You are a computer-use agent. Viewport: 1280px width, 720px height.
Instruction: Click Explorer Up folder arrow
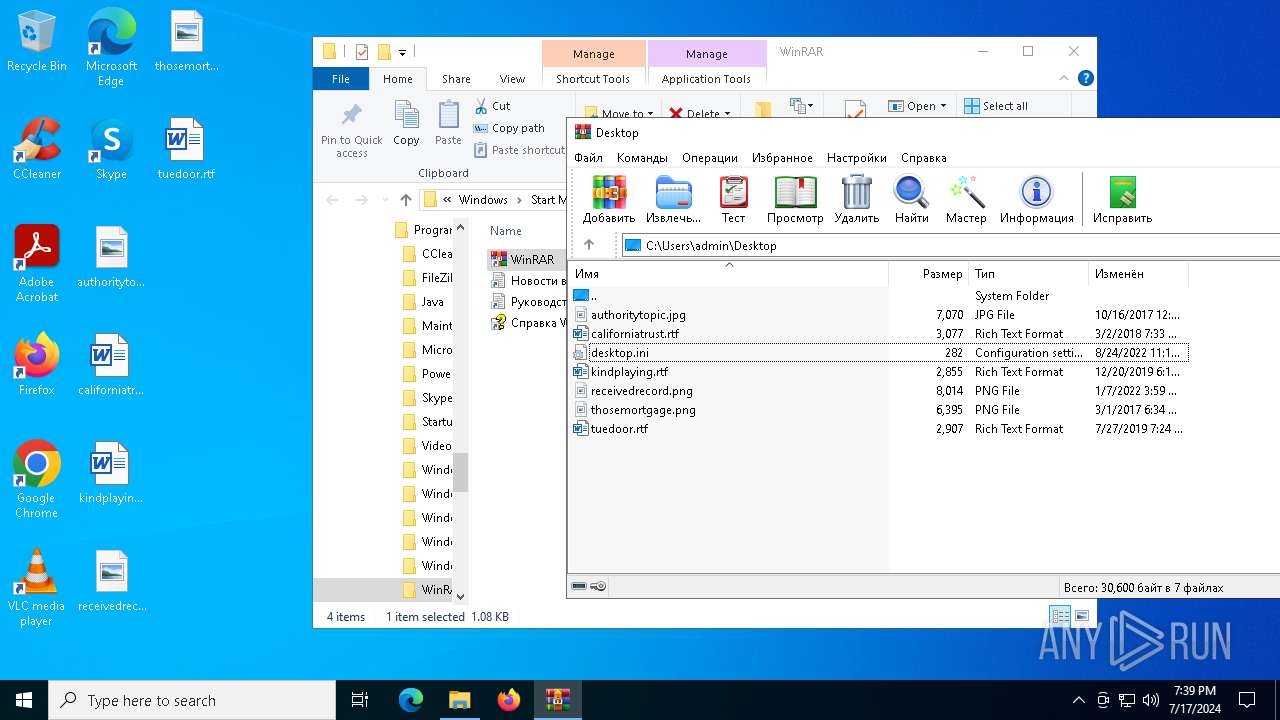point(405,200)
